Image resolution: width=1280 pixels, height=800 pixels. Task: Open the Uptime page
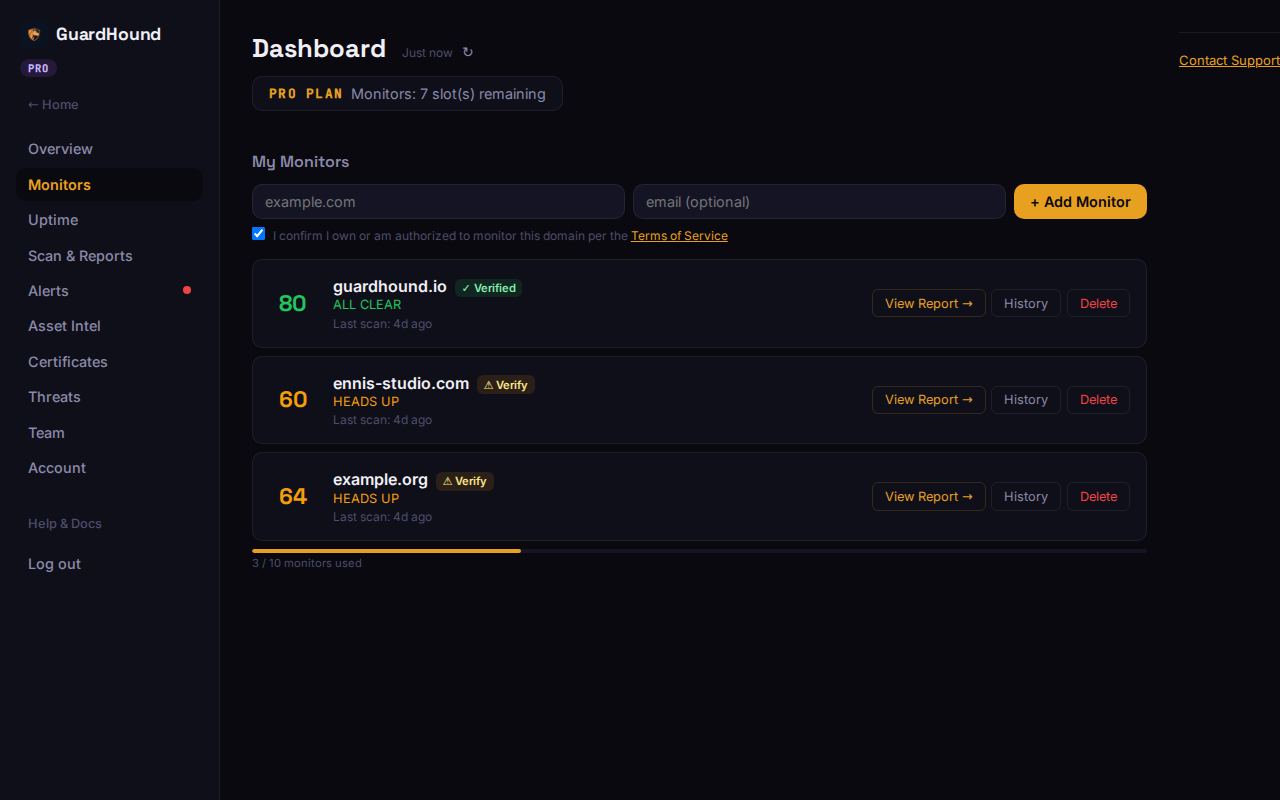click(x=110, y=220)
